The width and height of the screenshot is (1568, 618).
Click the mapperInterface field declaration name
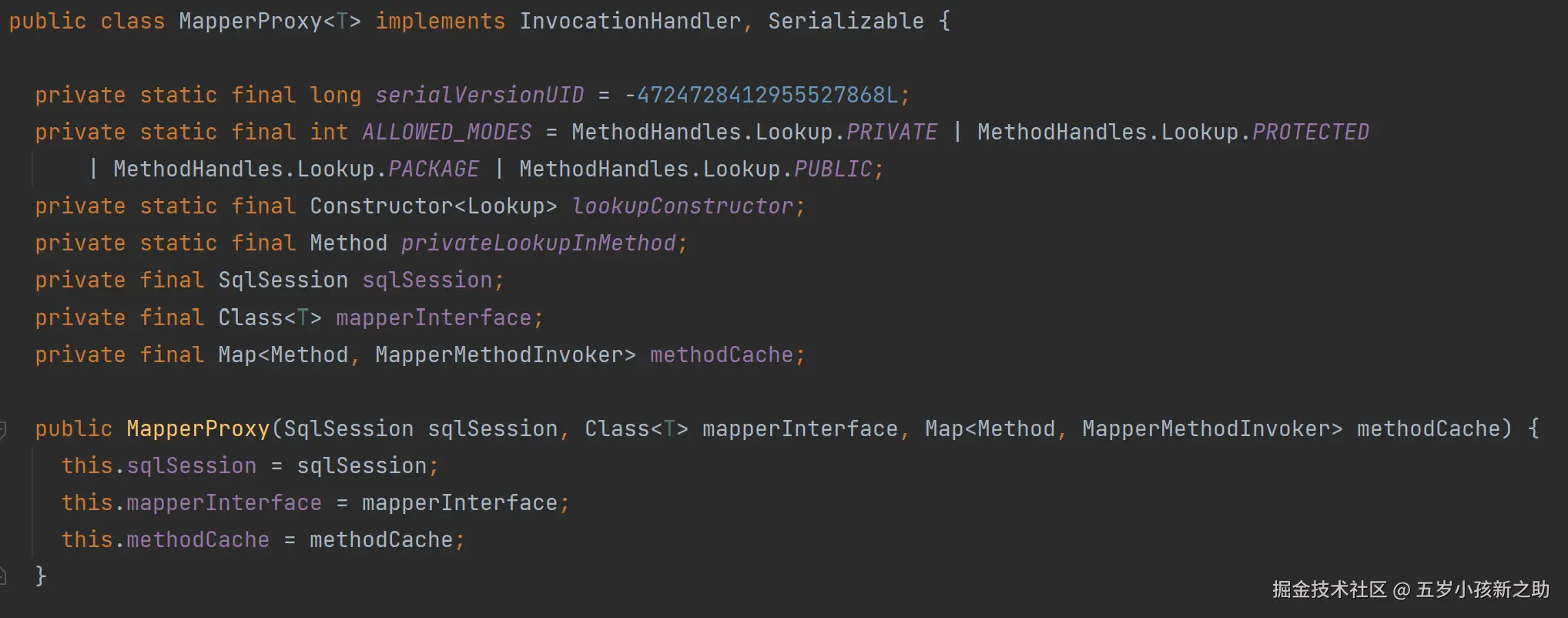tap(434, 317)
